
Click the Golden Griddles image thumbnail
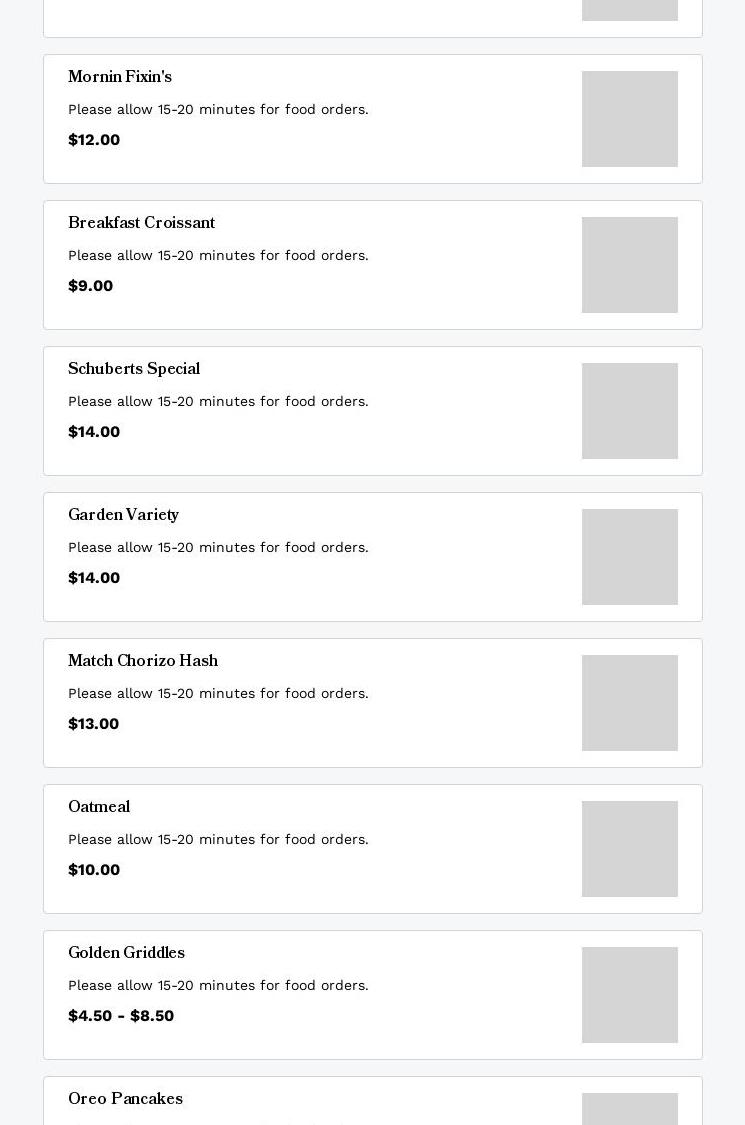coord(630,995)
